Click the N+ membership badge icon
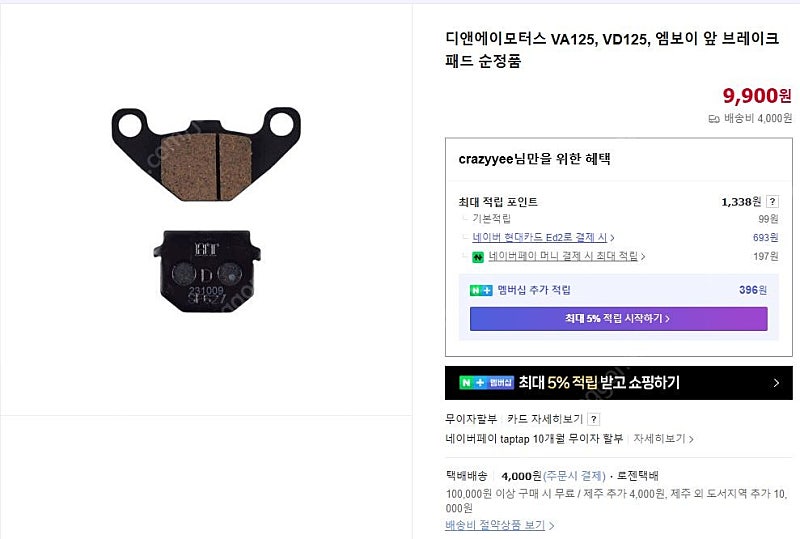 tap(481, 290)
